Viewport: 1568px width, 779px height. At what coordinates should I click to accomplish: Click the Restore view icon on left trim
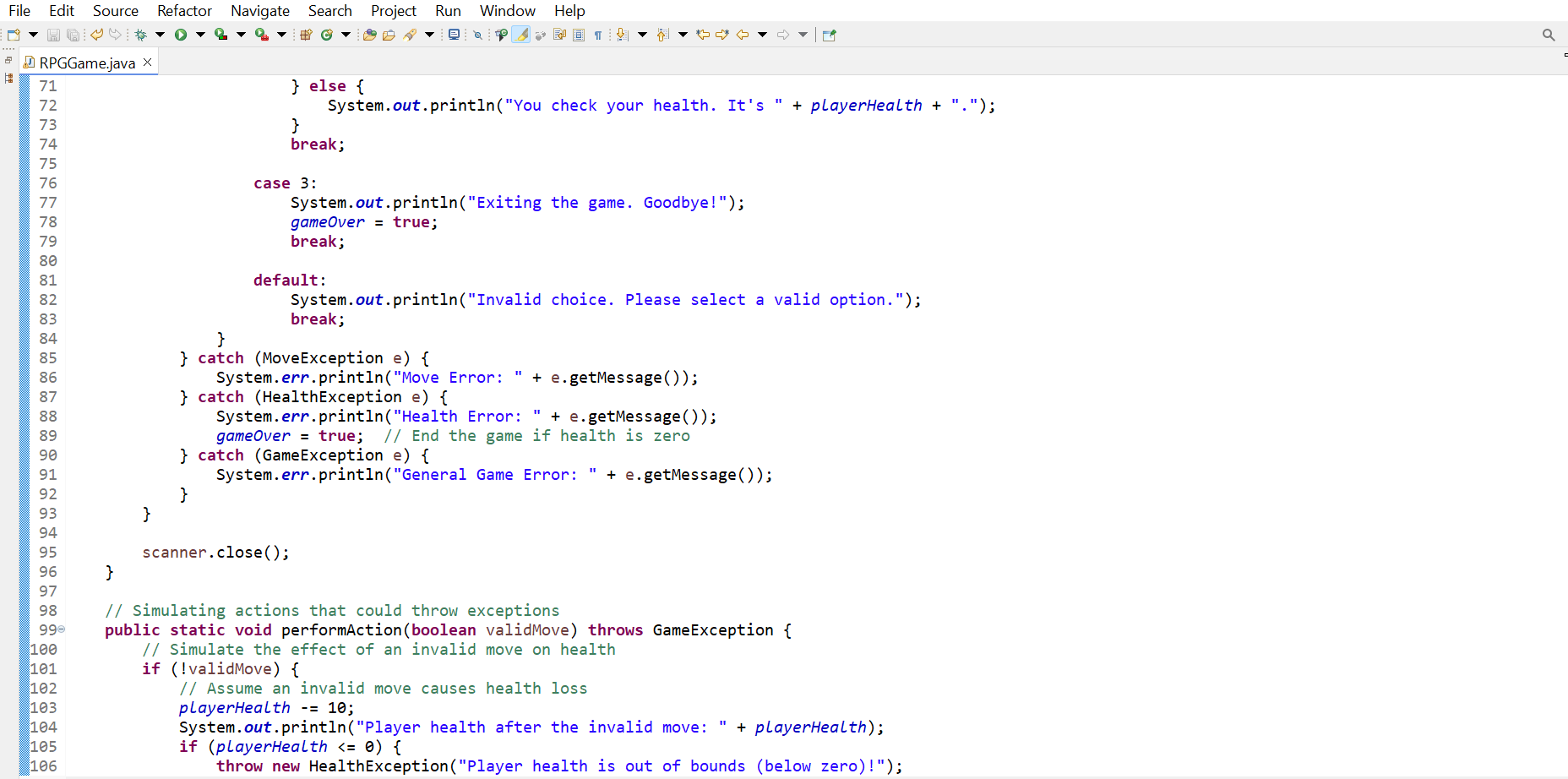pyautogui.click(x=8, y=60)
